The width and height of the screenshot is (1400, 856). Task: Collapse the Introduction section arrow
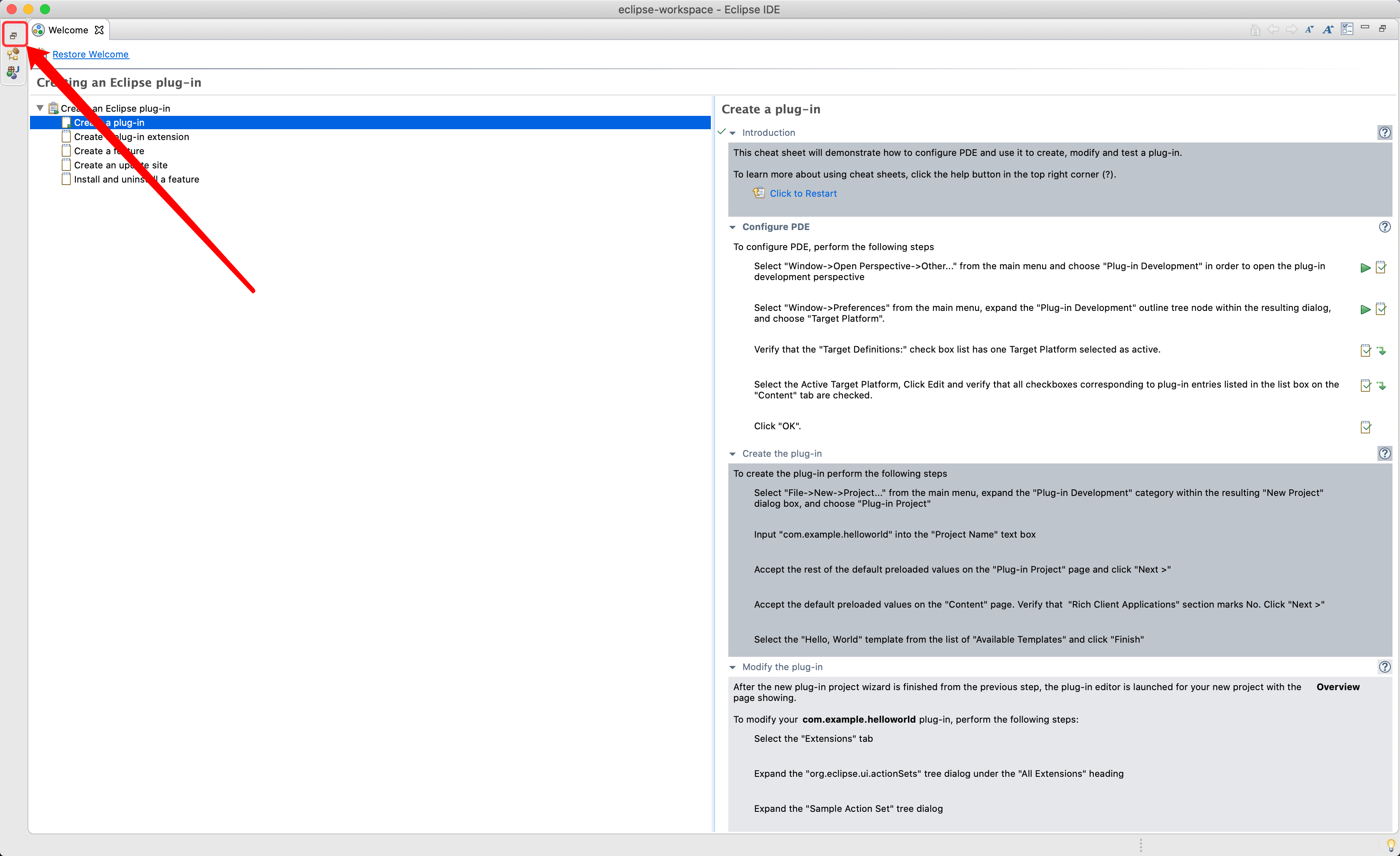pyautogui.click(x=732, y=133)
